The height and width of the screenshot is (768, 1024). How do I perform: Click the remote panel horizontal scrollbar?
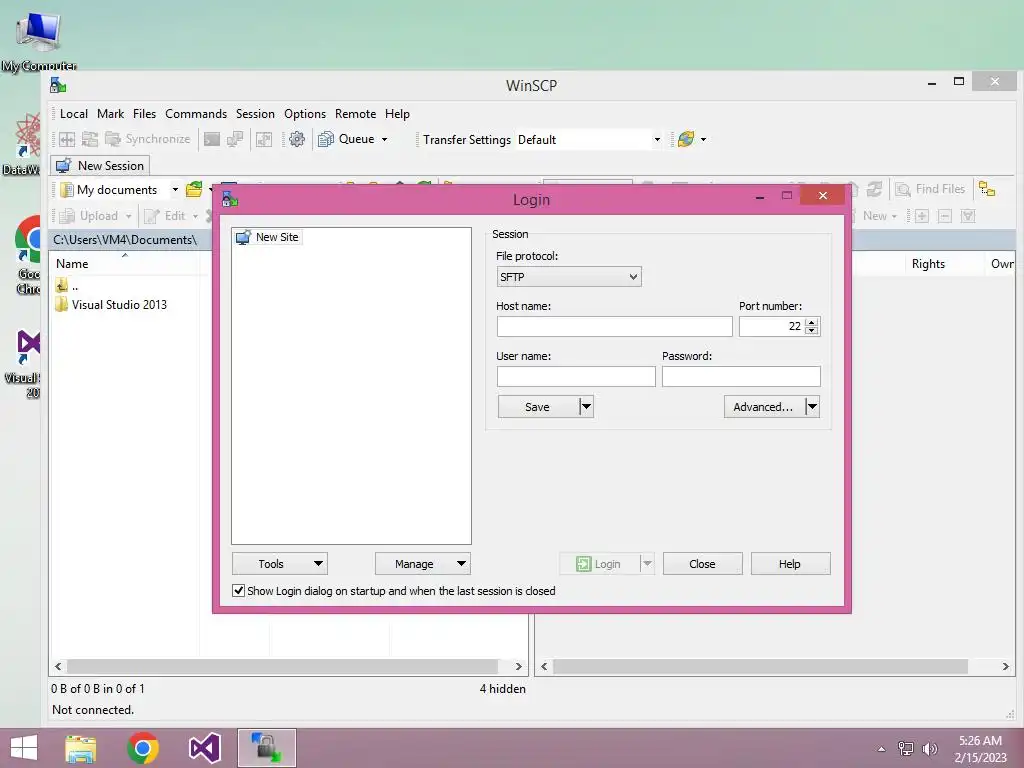(760, 666)
